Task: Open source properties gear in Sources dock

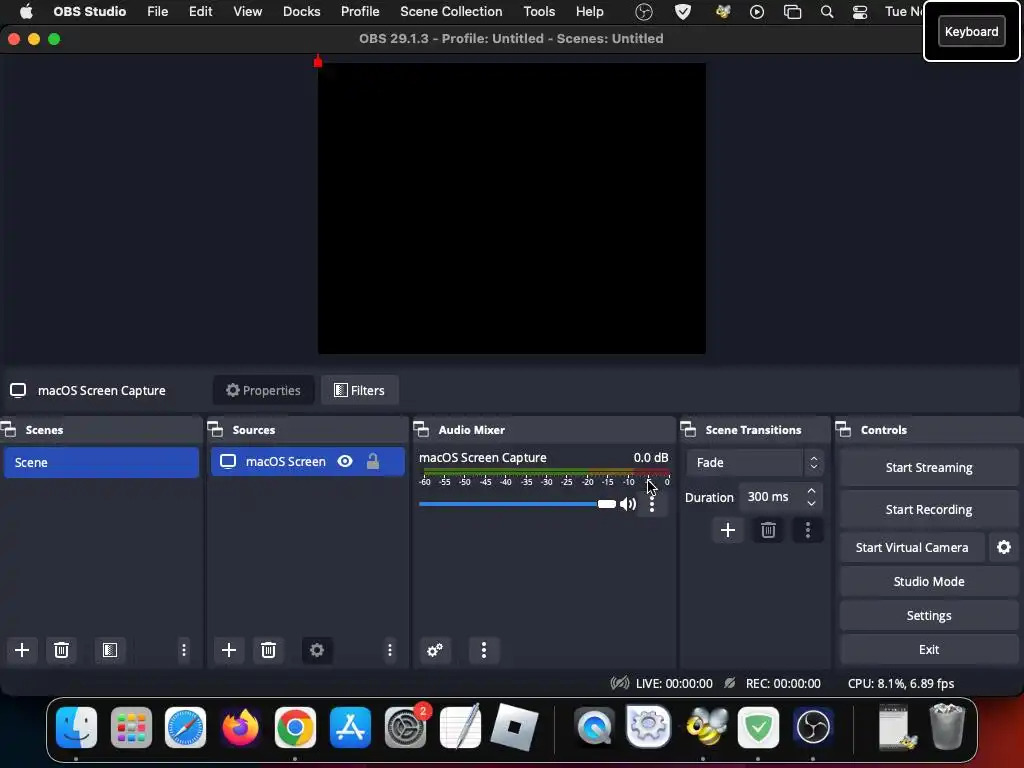Action: (317, 650)
